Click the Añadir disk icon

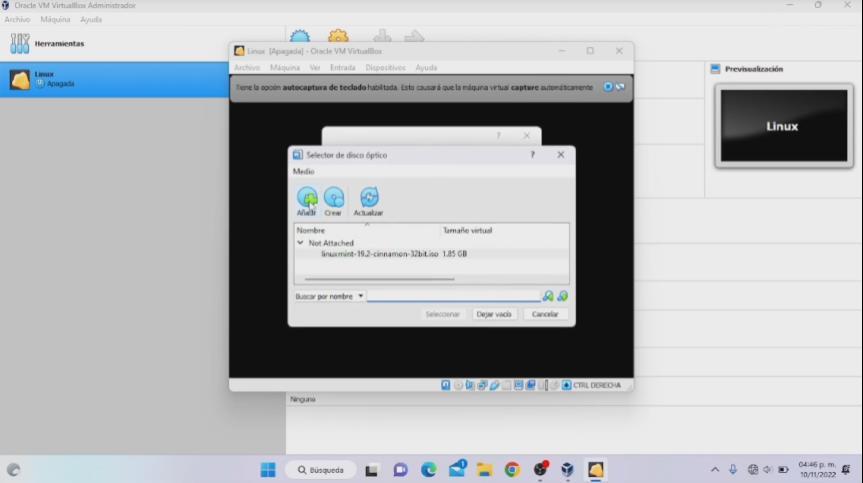tap(307, 197)
